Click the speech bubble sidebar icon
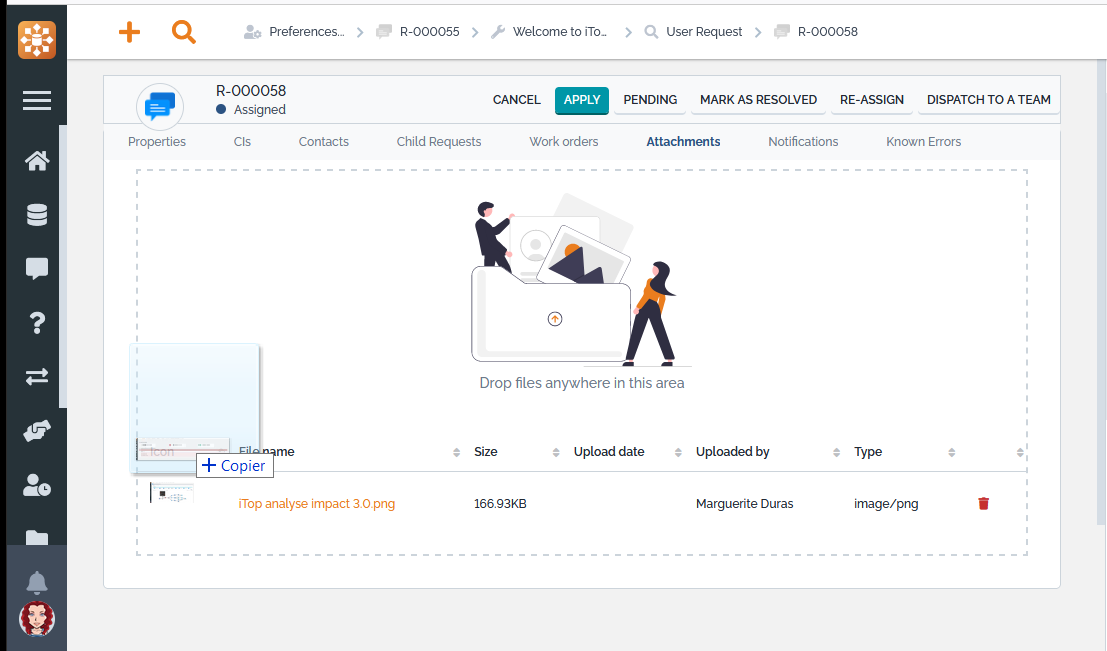This screenshot has height=651, width=1107. point(37,268)
